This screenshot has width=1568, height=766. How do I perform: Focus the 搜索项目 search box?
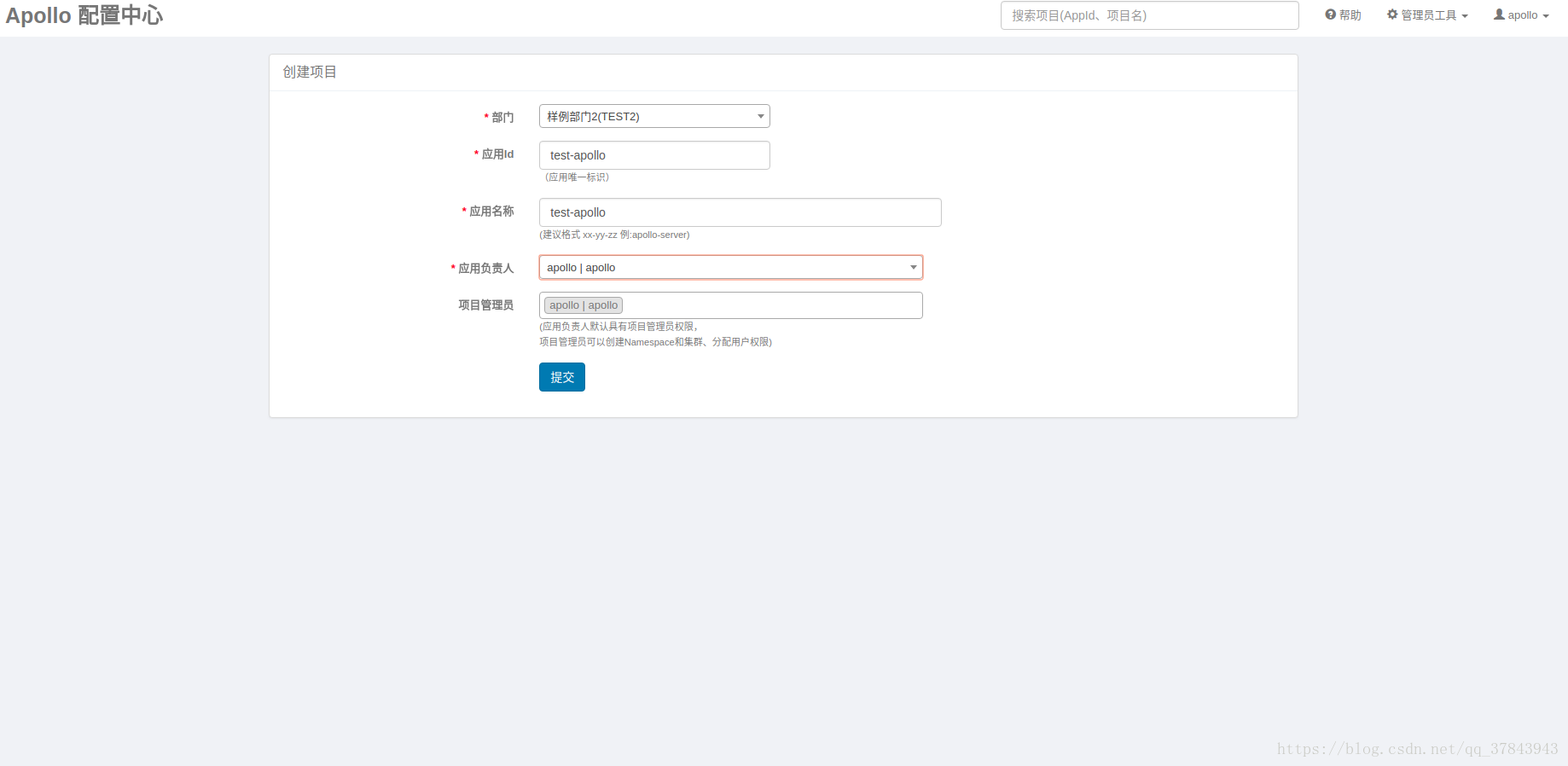(1149, 15)
